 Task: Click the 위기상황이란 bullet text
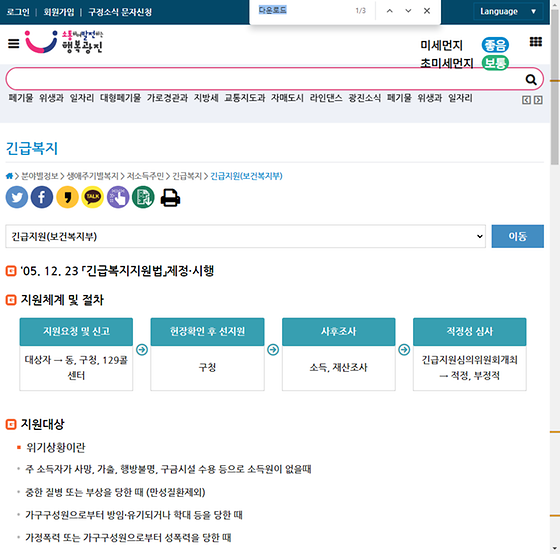(x=56, y=447)
